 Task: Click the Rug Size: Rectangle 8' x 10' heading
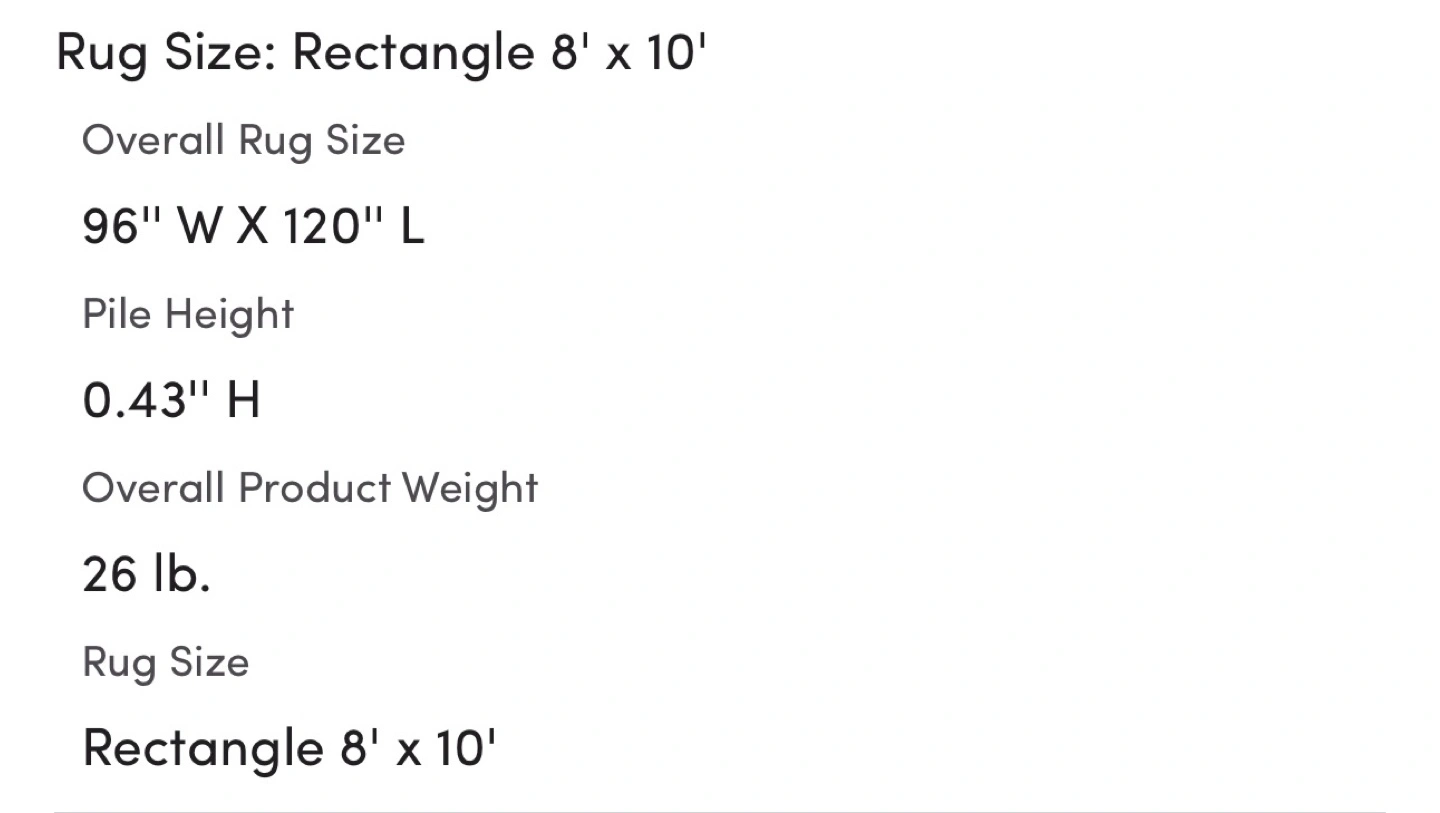coord(382,52)
